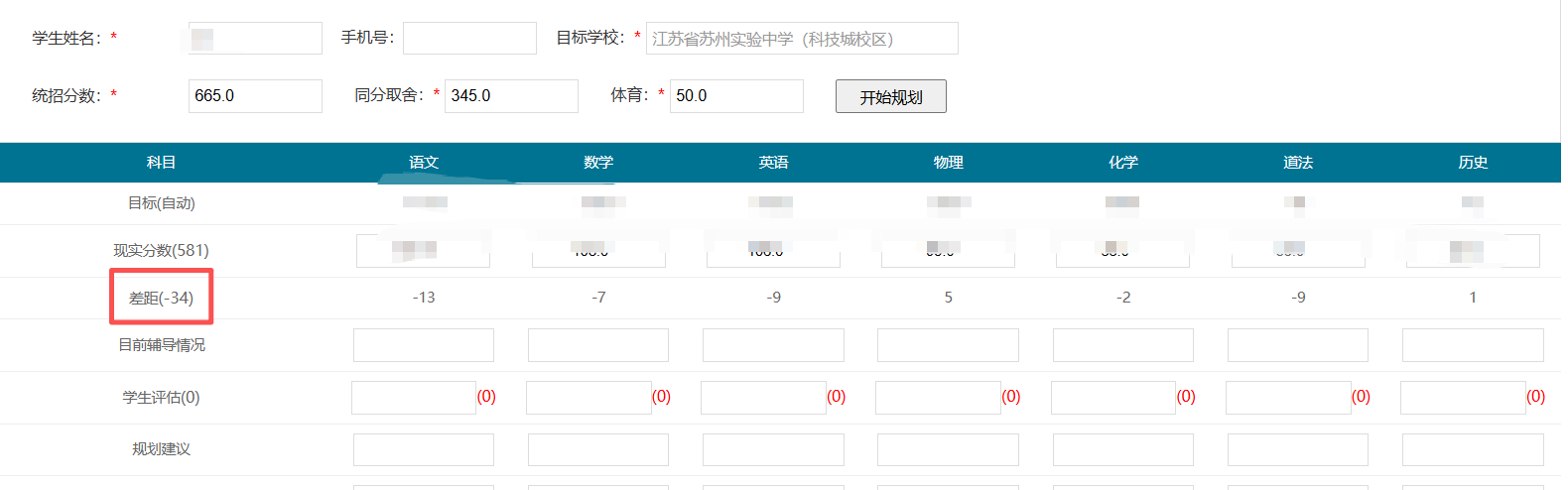Edit the 数学 现实分数 input
This screenshot has height=490, width=1568.
[x=598, y=251]
